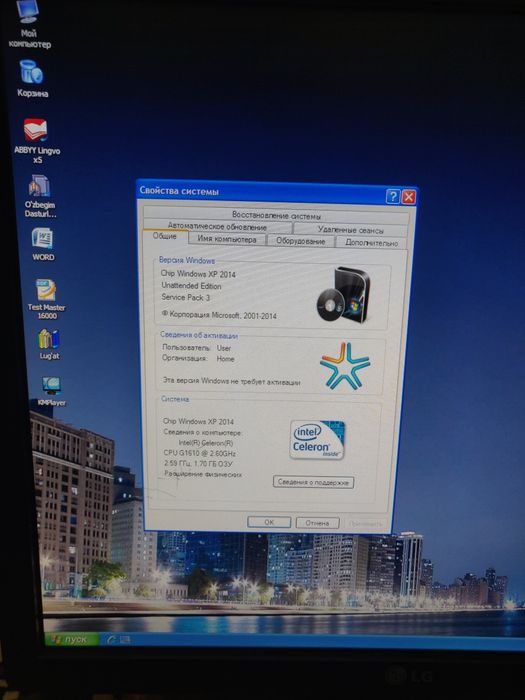Click the show desktop quick launch icon
The image size is (525, 700).
(125, 640)
